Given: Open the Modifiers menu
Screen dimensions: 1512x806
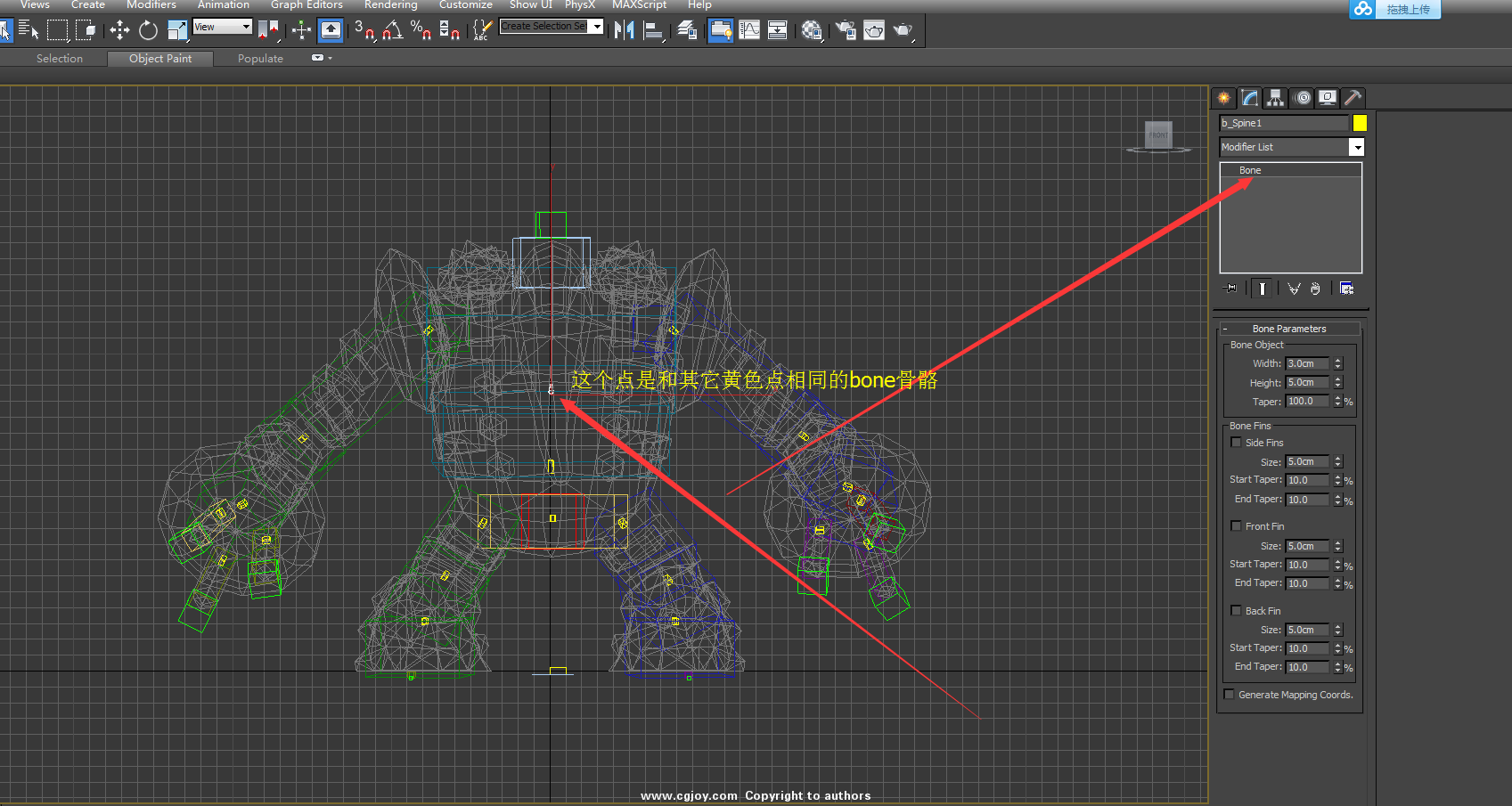Looking at the screenshot, I should click(x=151, y=5).
